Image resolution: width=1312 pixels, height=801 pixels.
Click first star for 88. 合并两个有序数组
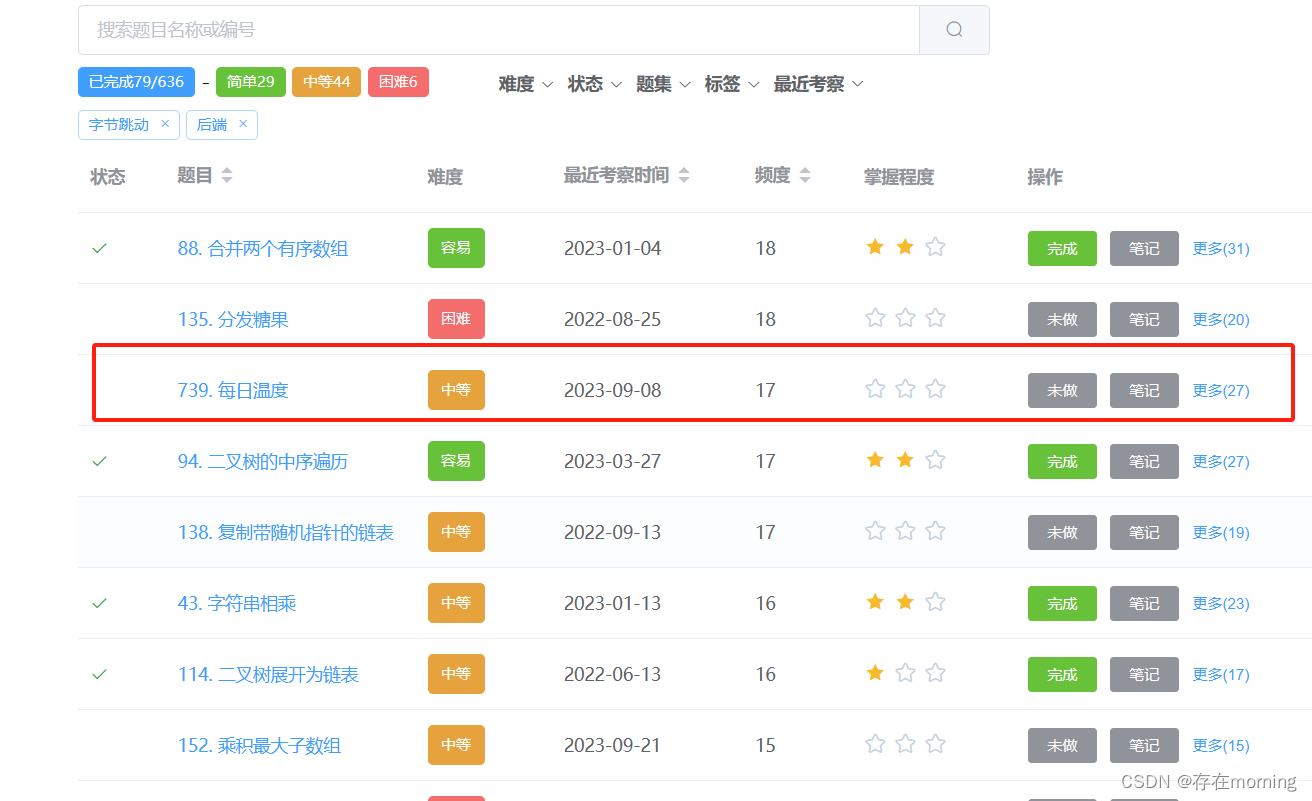pos(875,247)
